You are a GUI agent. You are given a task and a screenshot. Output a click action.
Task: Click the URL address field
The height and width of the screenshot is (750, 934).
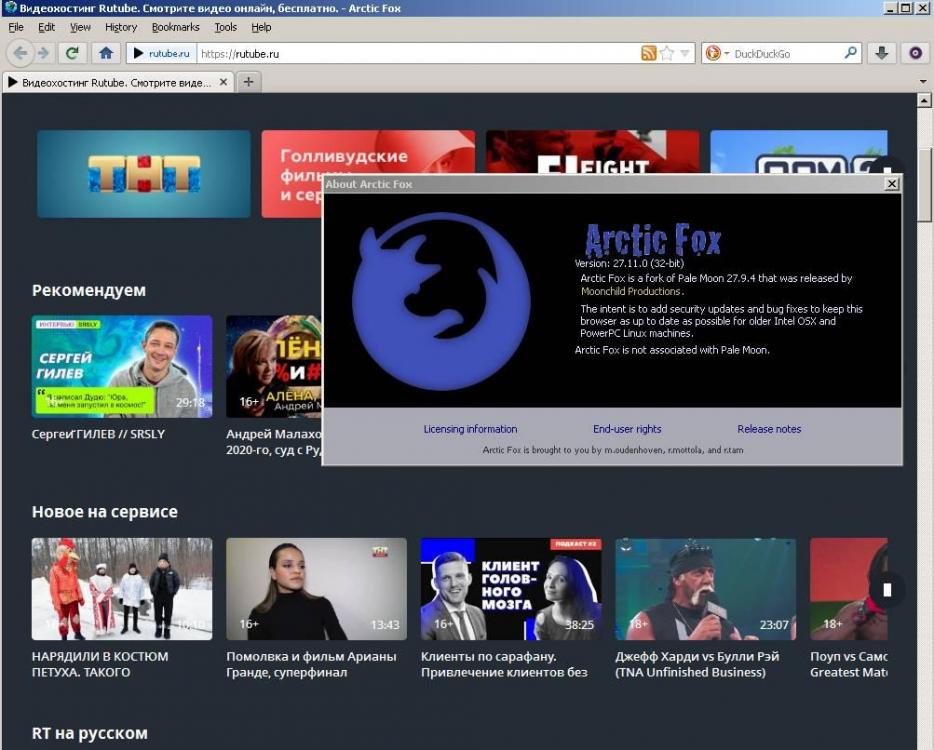pos(415,53)
